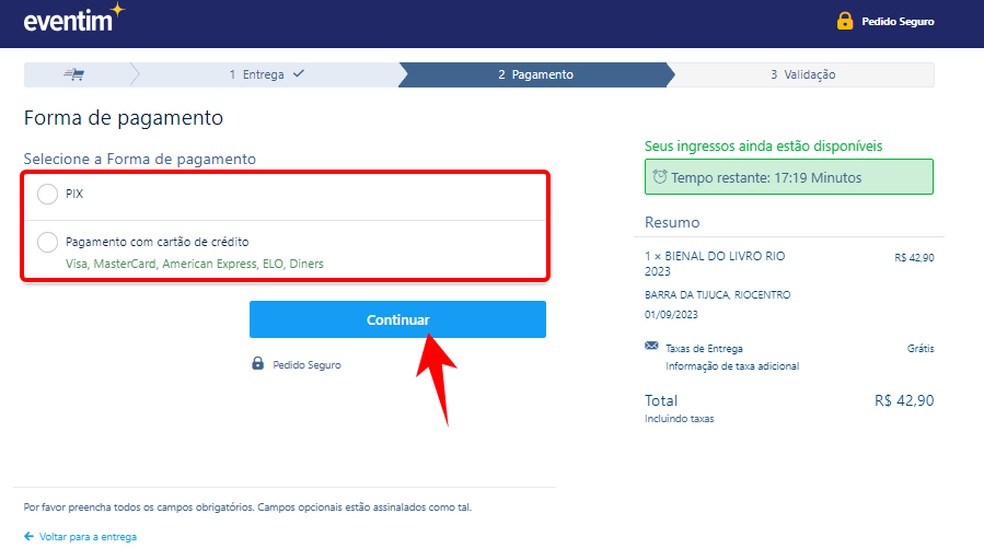984x560 pixels.
Task: Click the yellow padlock icon in header
Action: [x=845, y=21]
